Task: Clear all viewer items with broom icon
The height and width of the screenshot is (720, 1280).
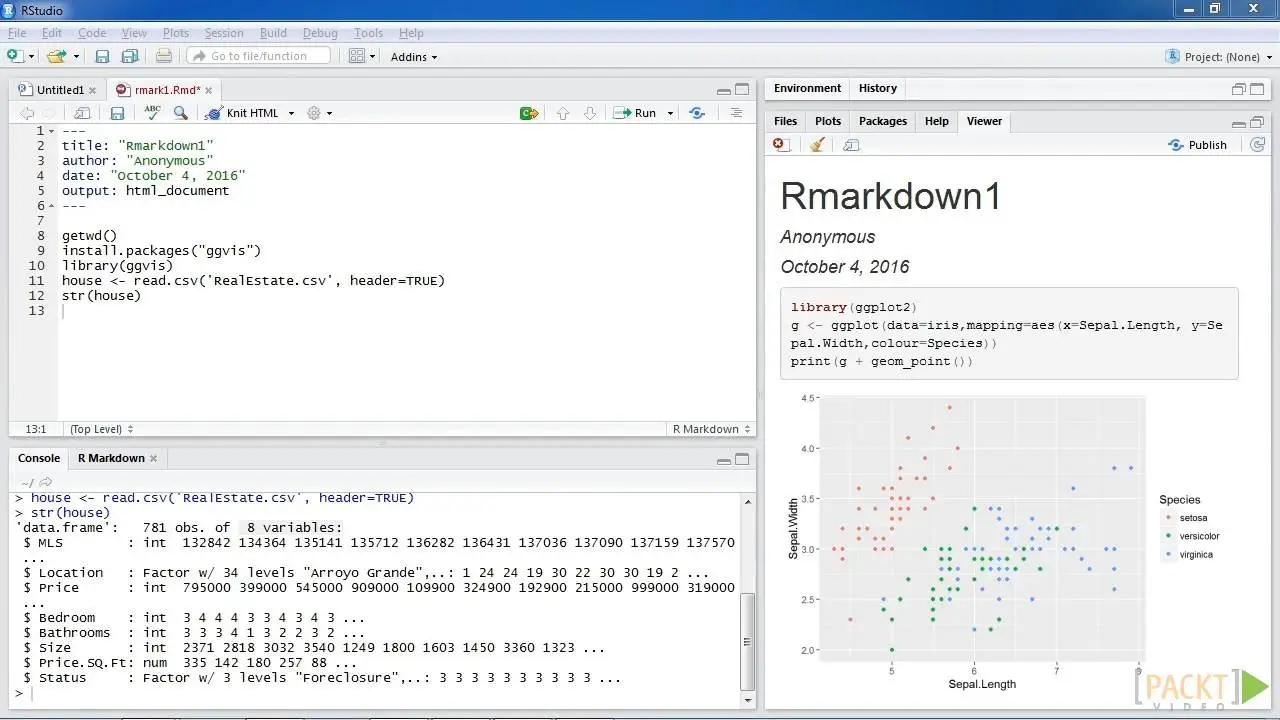Action: [817, 145]
